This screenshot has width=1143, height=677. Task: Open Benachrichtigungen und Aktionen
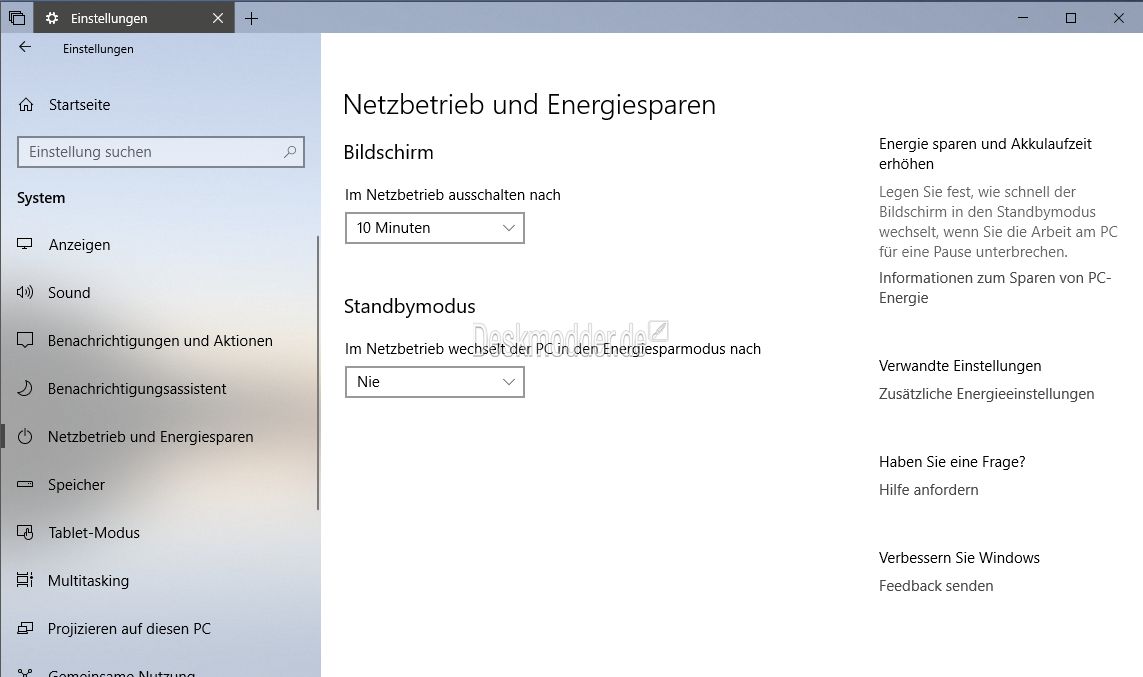tap(160, 340)
